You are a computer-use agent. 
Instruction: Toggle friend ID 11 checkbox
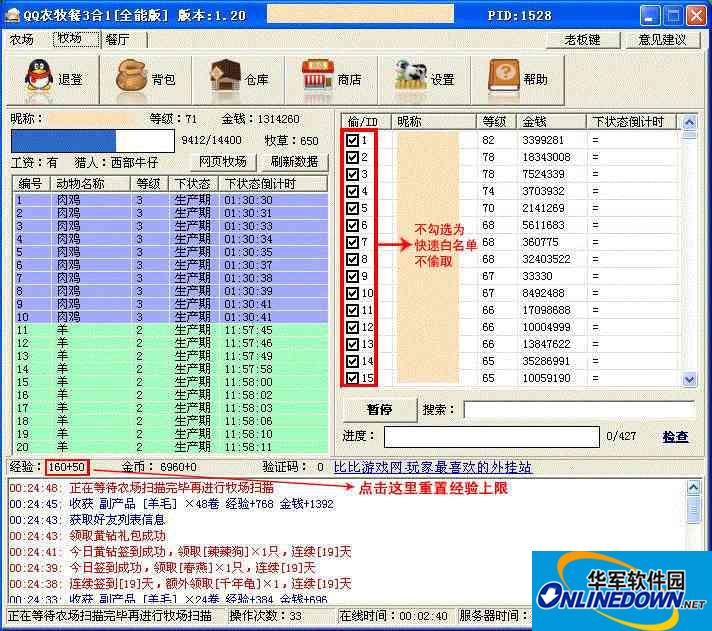coord(352,311)
